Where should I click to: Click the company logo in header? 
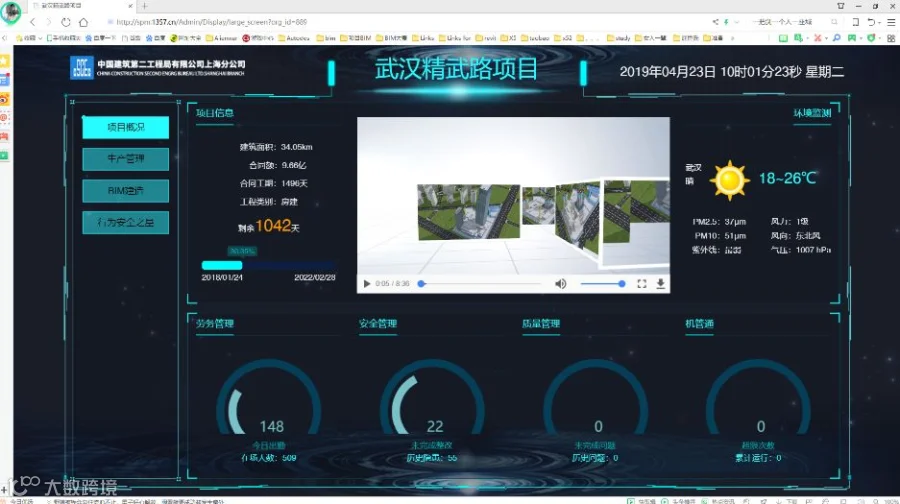coord(81,68)
